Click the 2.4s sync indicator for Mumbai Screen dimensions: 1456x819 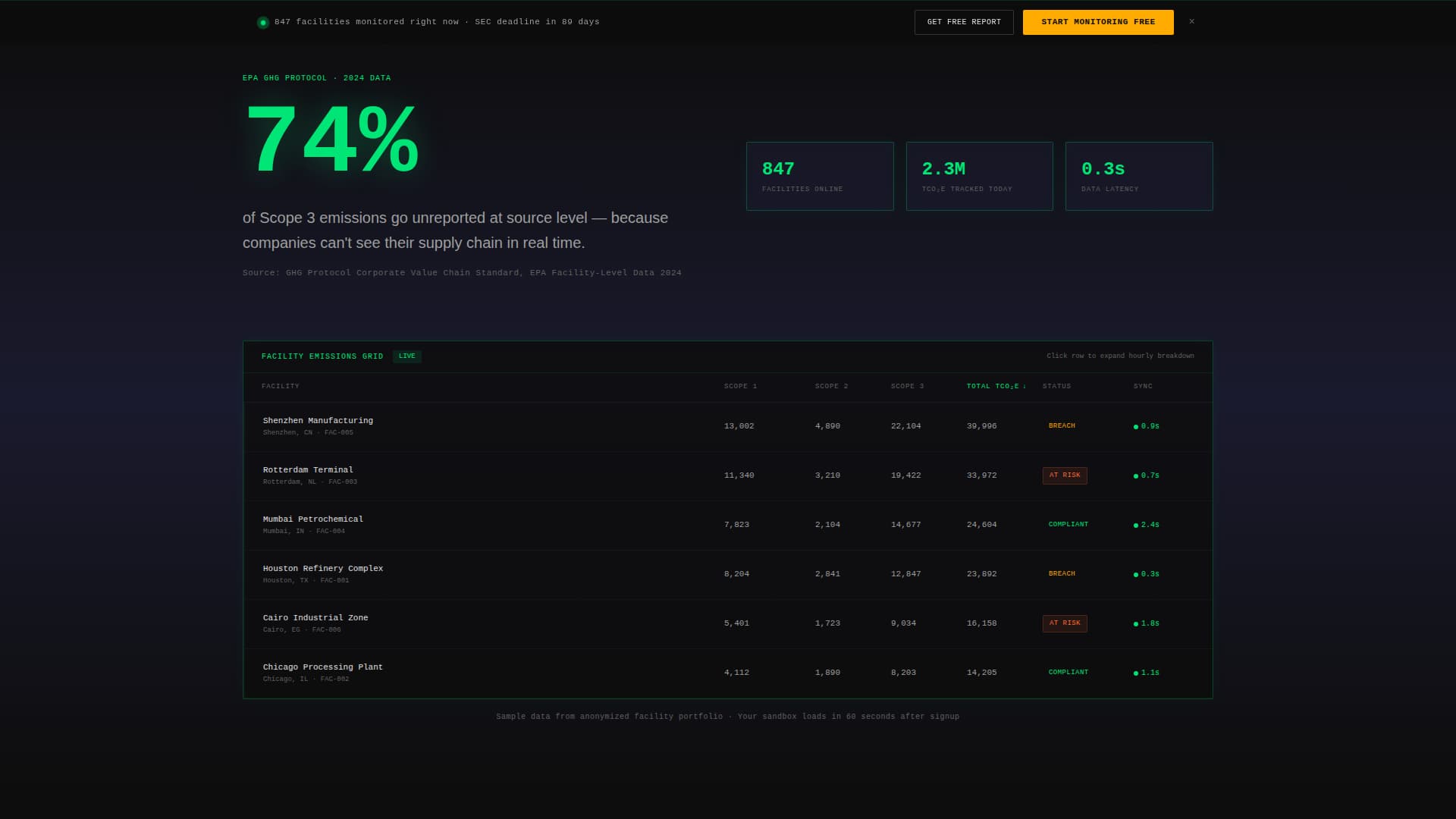[x=1147, y=525]
